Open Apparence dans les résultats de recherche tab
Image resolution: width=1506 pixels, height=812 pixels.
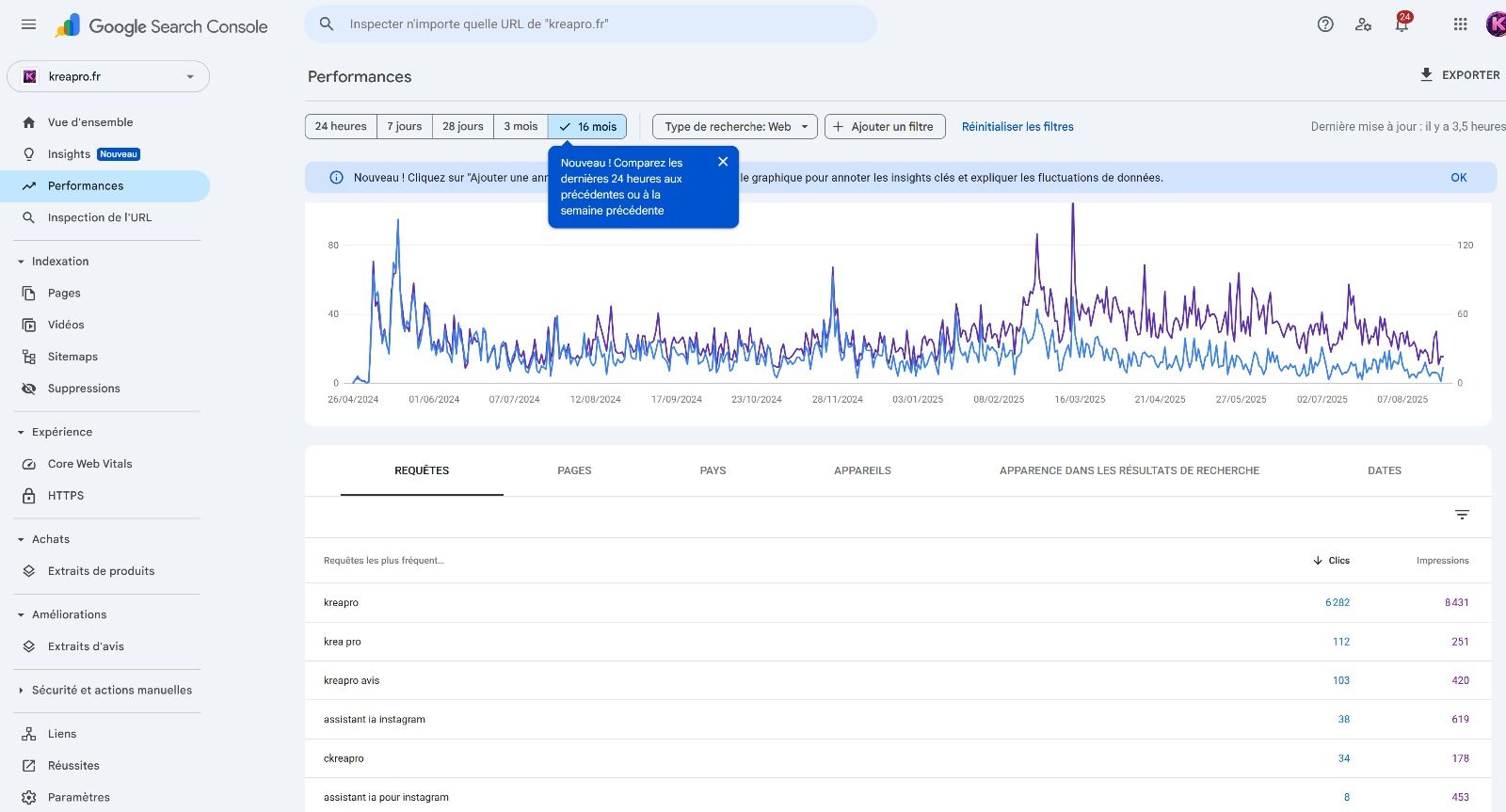pos(1129,470)
